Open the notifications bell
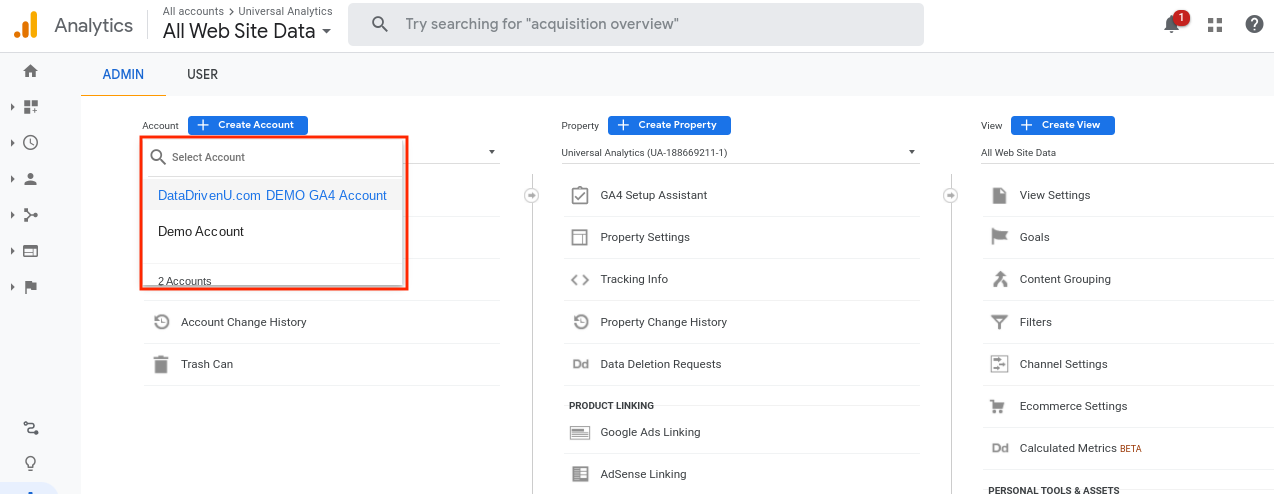Viewport: 1274px width, 494px height. click(1172, 25)
